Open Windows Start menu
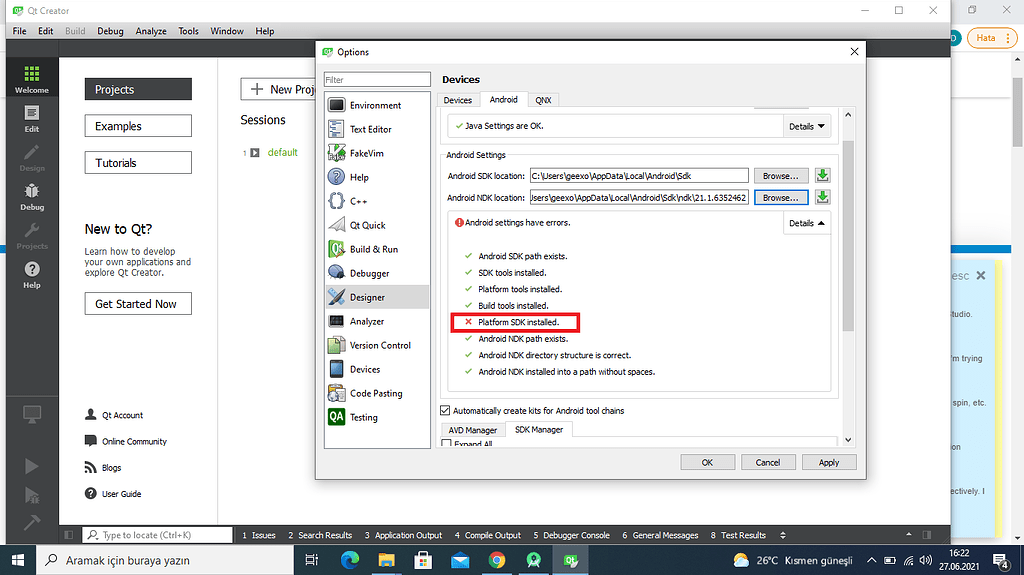 pos(18,560)
